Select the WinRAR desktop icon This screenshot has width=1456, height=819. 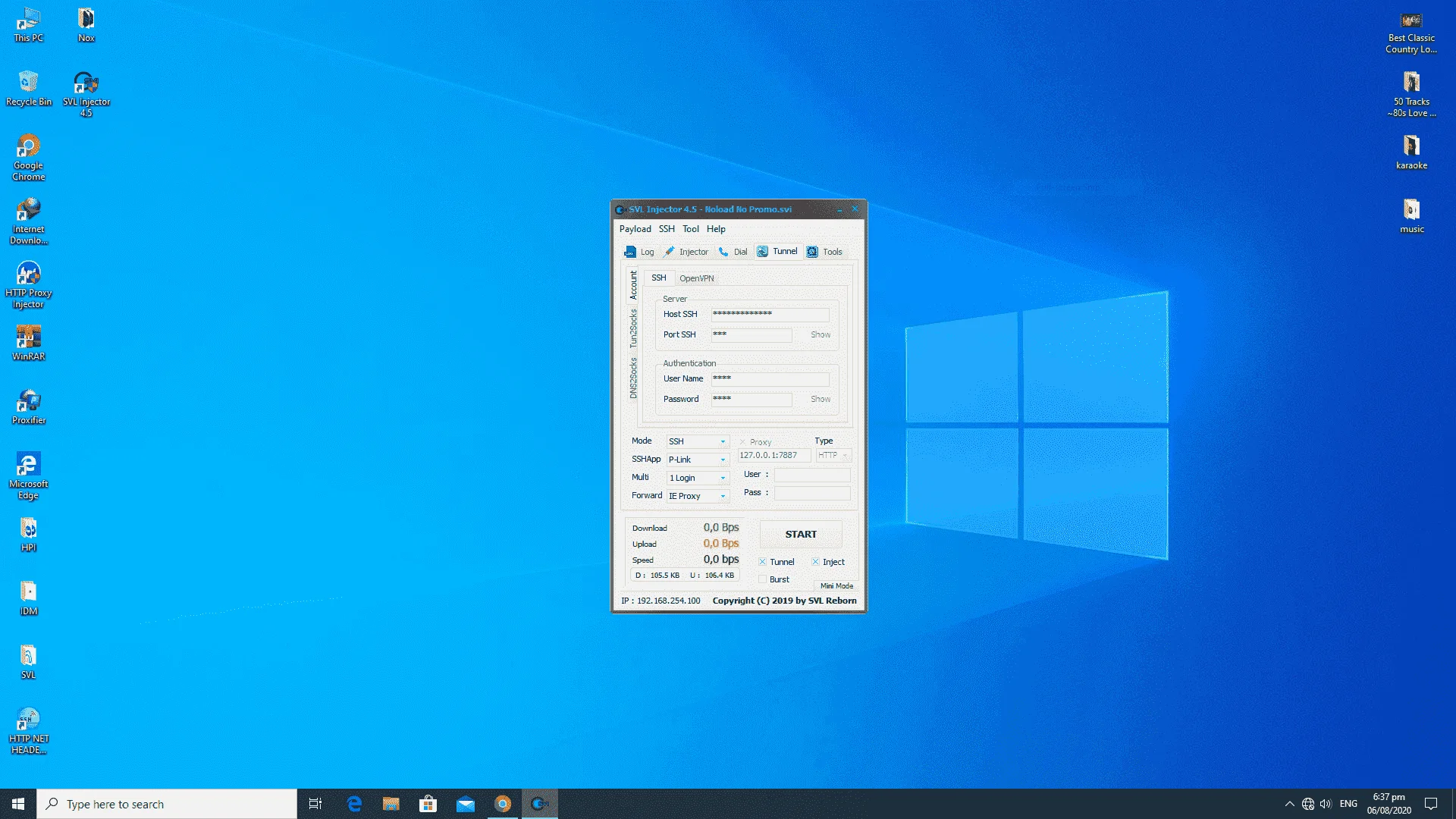pos(28,343)
